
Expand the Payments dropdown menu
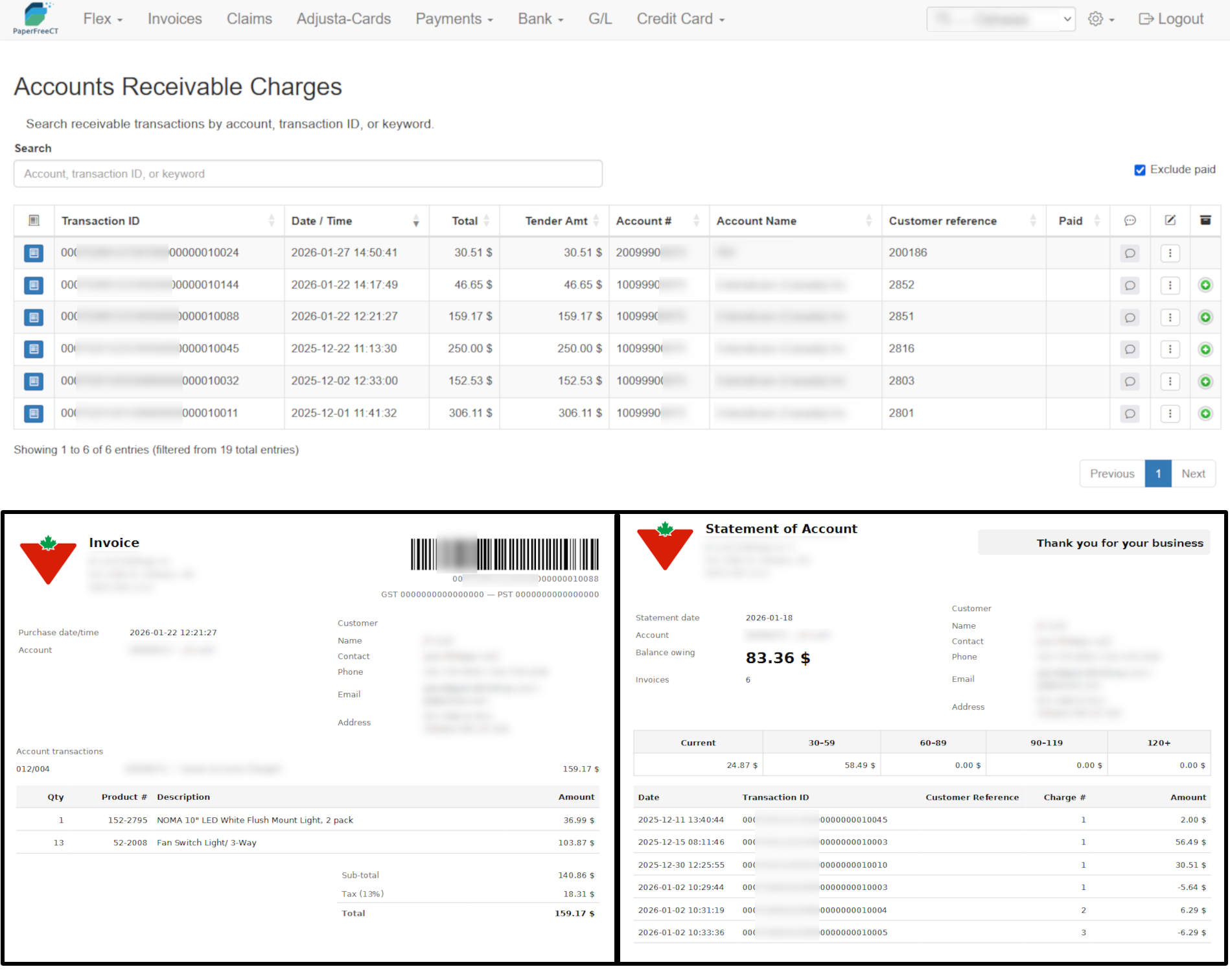click(454, 19)
